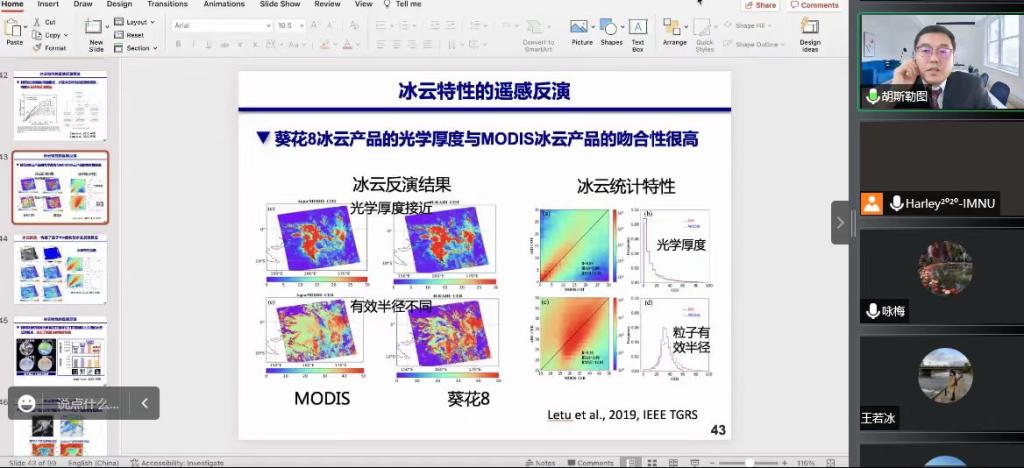This screenshot has width=1024, height=468.
Task: Expand the Layout dropdown
Action: [135, 22]
